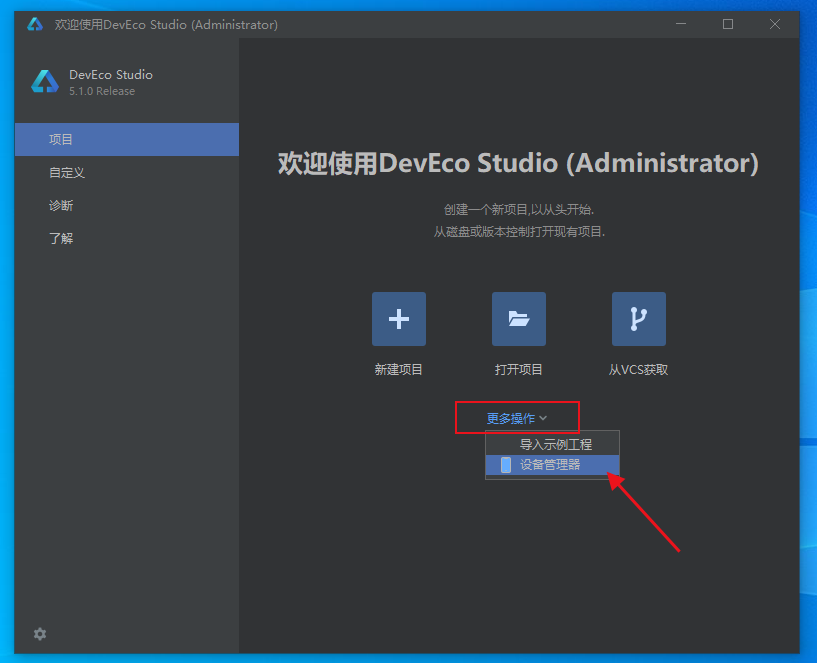Open settings via bottom-left gear icon
The image size is (817, 663).
(x=40, y=634)
